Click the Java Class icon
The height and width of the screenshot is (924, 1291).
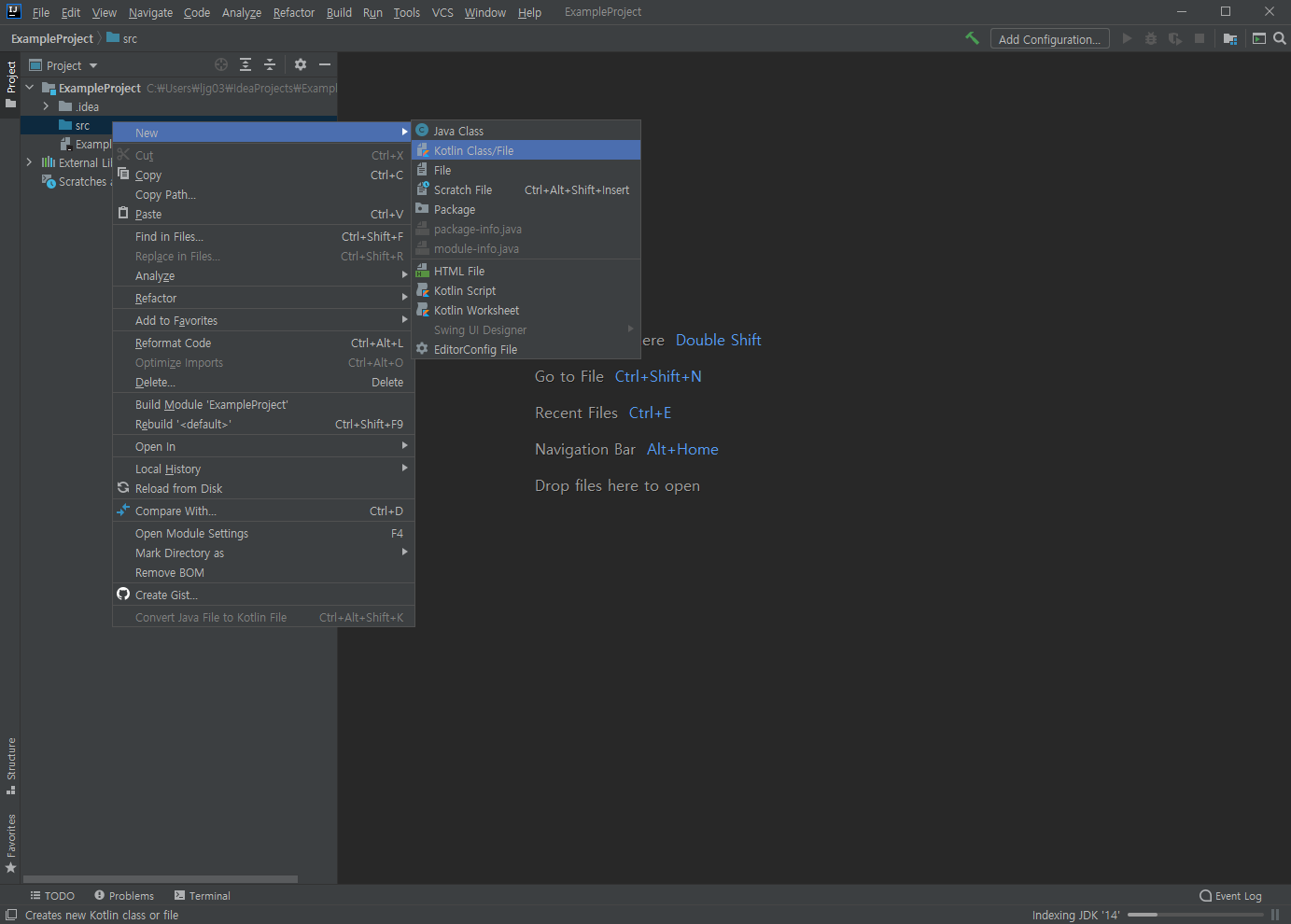pyautogui.click(x=422, y=131)
